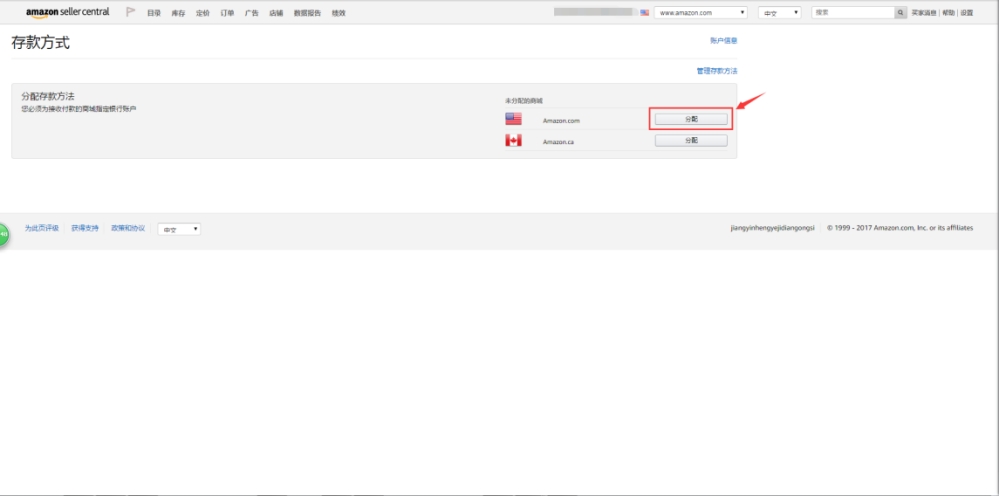
Task: Open the 中文 language dropdown in header
Action: click(x=779, y=13)
